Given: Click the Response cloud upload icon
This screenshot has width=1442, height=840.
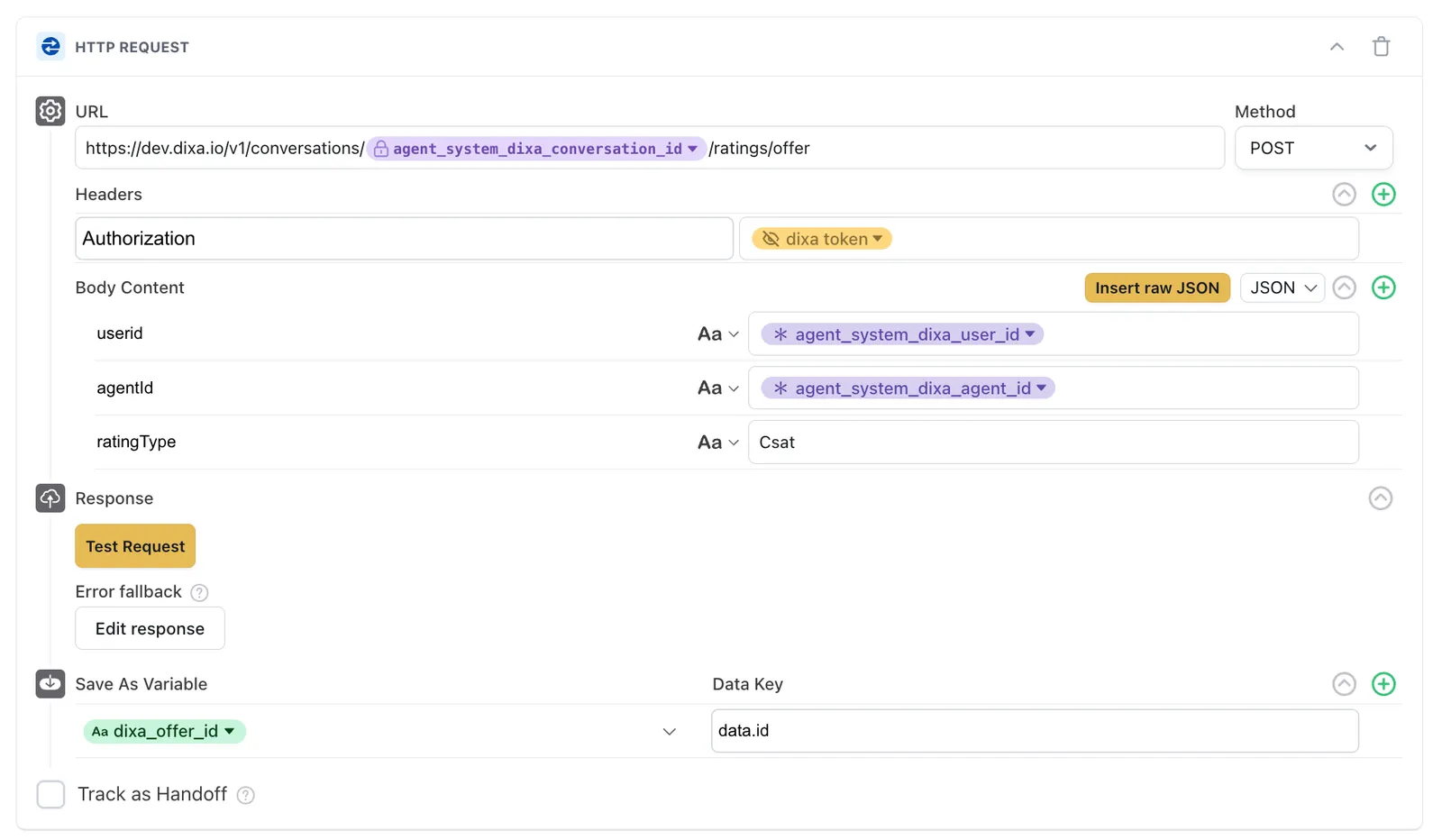Looking at the screenshot, I should click(50, 498).
